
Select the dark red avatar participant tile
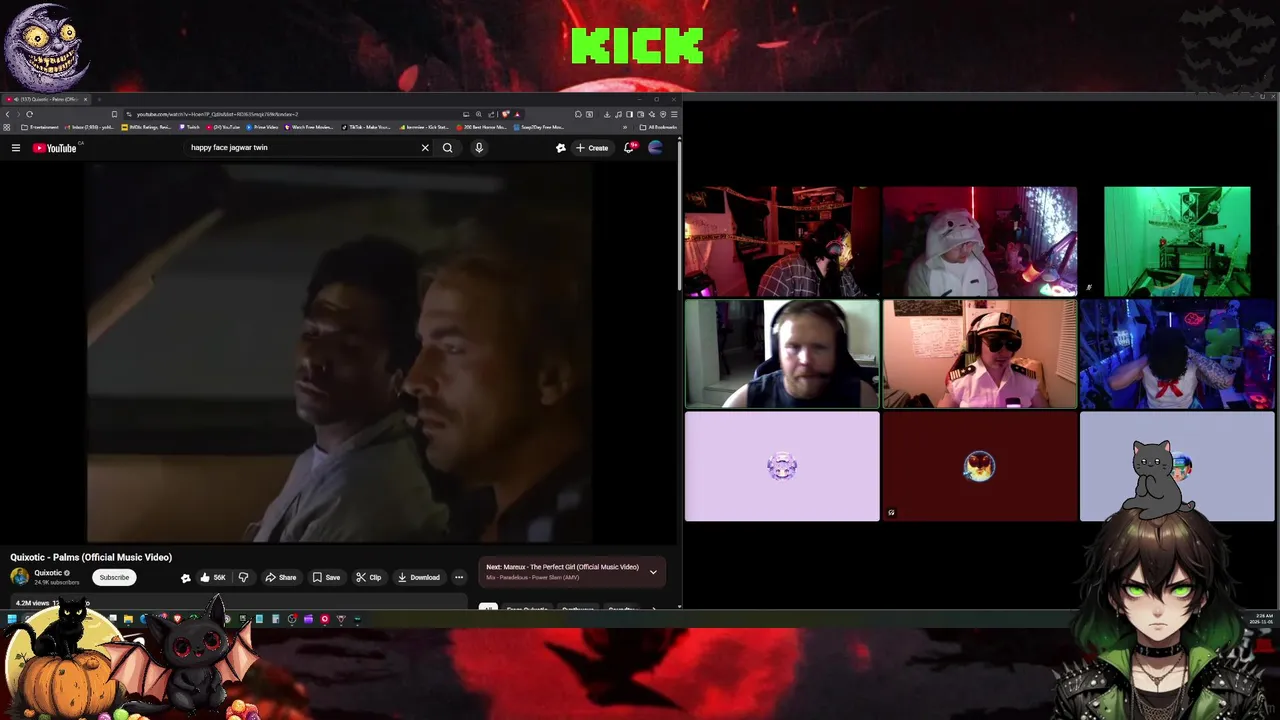click(980, 467)
